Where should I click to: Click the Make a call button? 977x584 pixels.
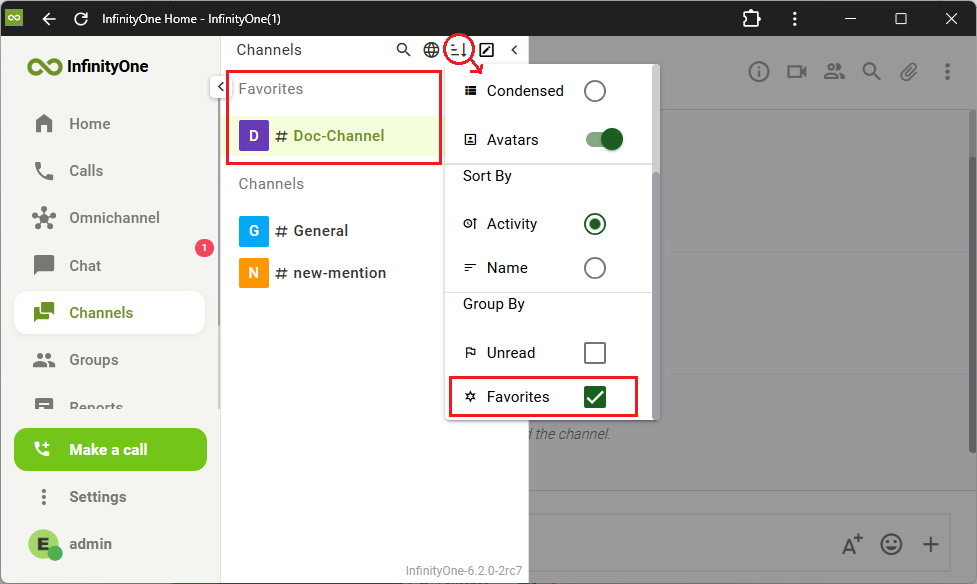[x=110, y=449]
